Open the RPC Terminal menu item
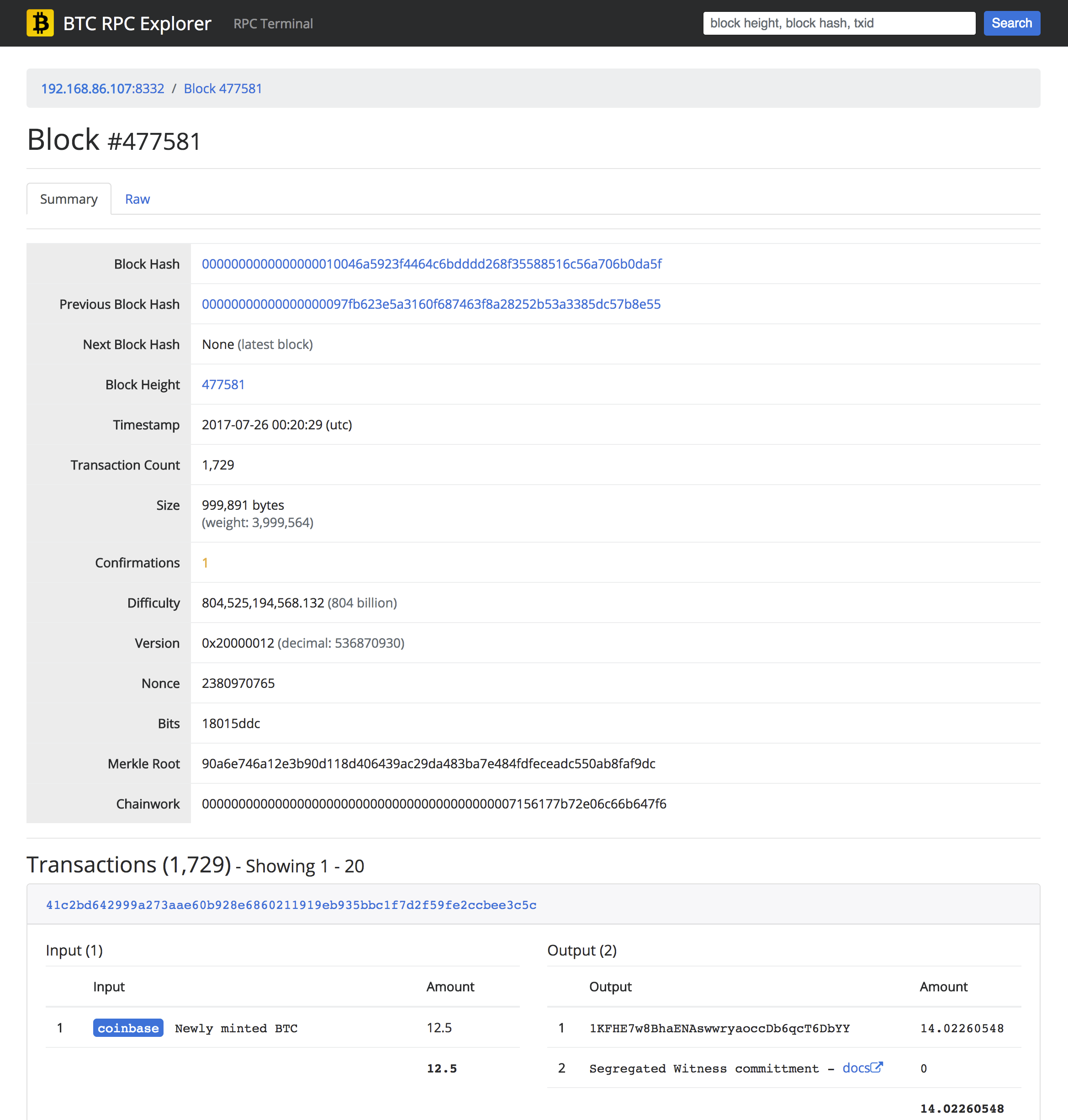 coord(273,23)
